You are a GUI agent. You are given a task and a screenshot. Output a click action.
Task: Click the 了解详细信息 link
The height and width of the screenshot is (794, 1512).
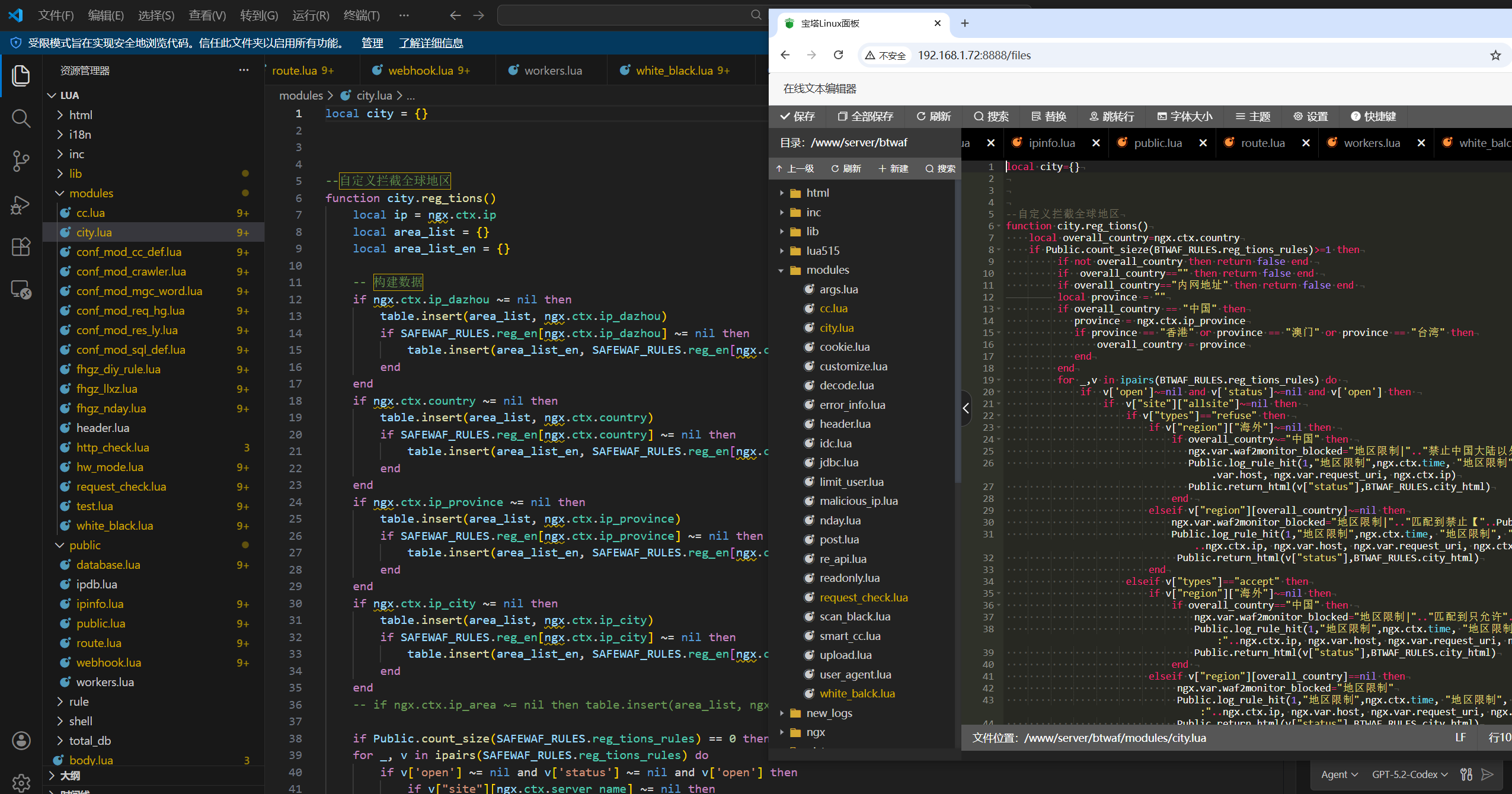point(431,43)
